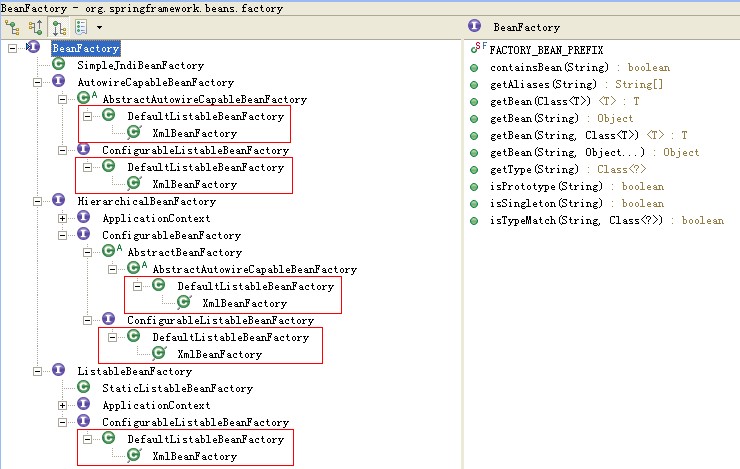Show the full Type Hierarchy view
This screenshot has width=740, height=469.
click(12, 28)
